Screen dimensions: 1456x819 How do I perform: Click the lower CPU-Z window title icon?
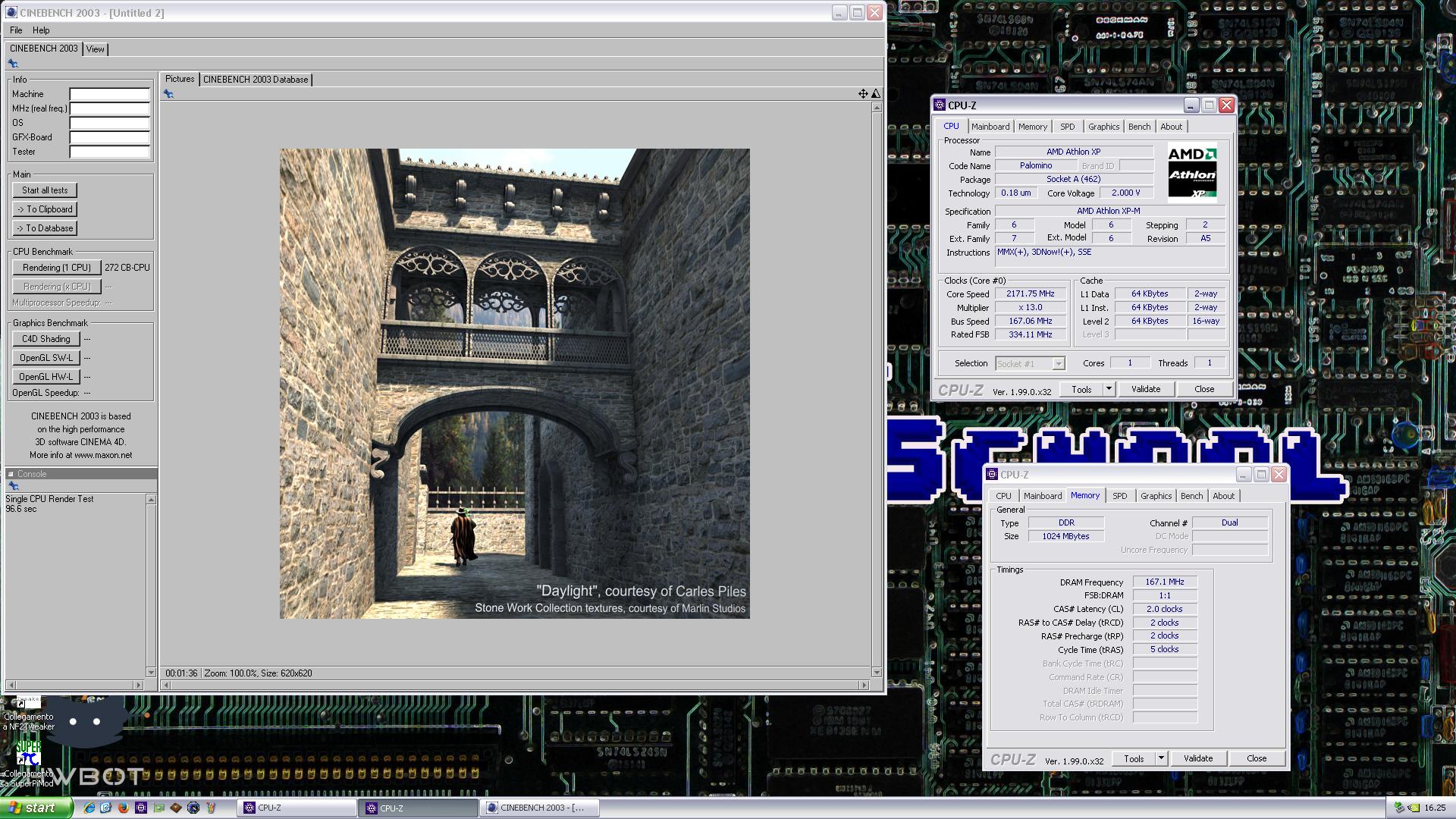click(x=993, y=475)
